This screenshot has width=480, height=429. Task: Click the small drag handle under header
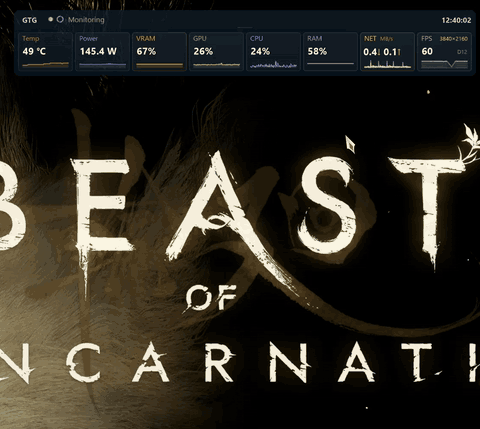245,28
